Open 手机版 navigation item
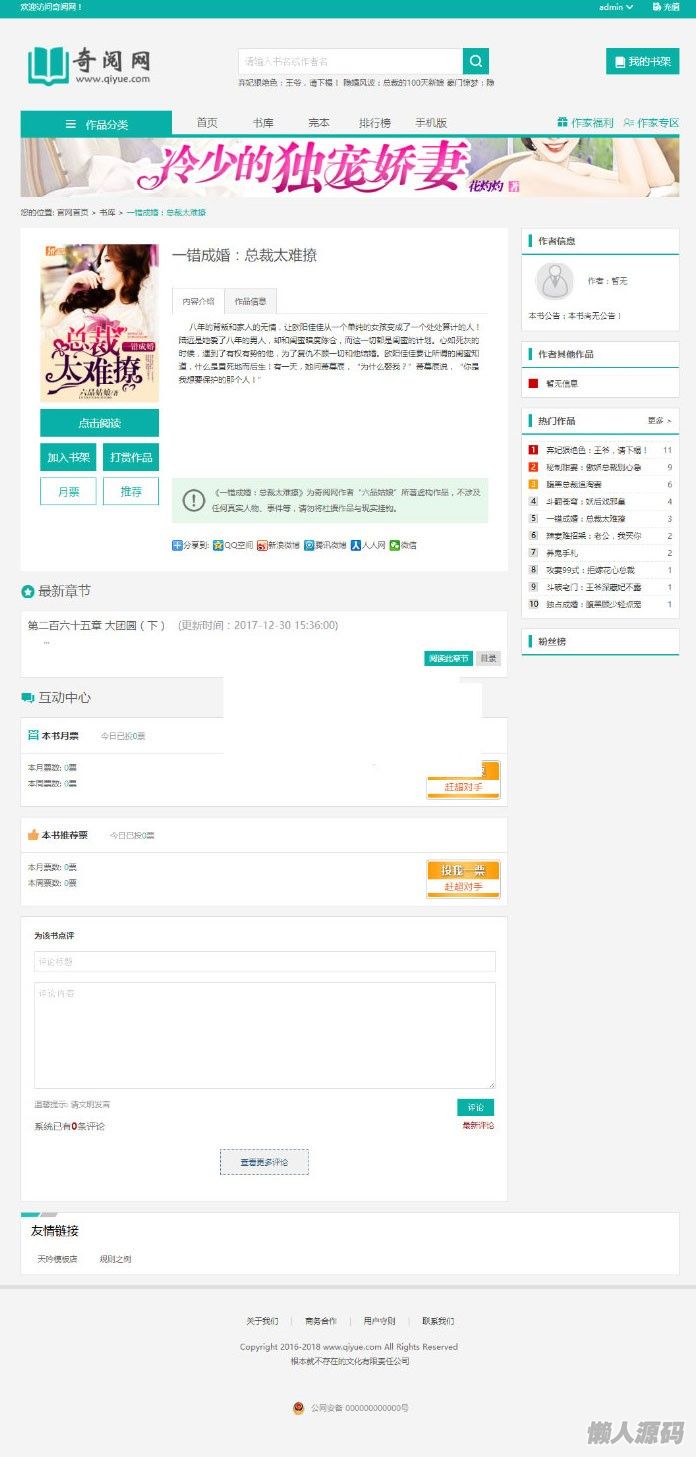Image resolution: width=696 pixels, height=1457 pixels. coord(431,123)
